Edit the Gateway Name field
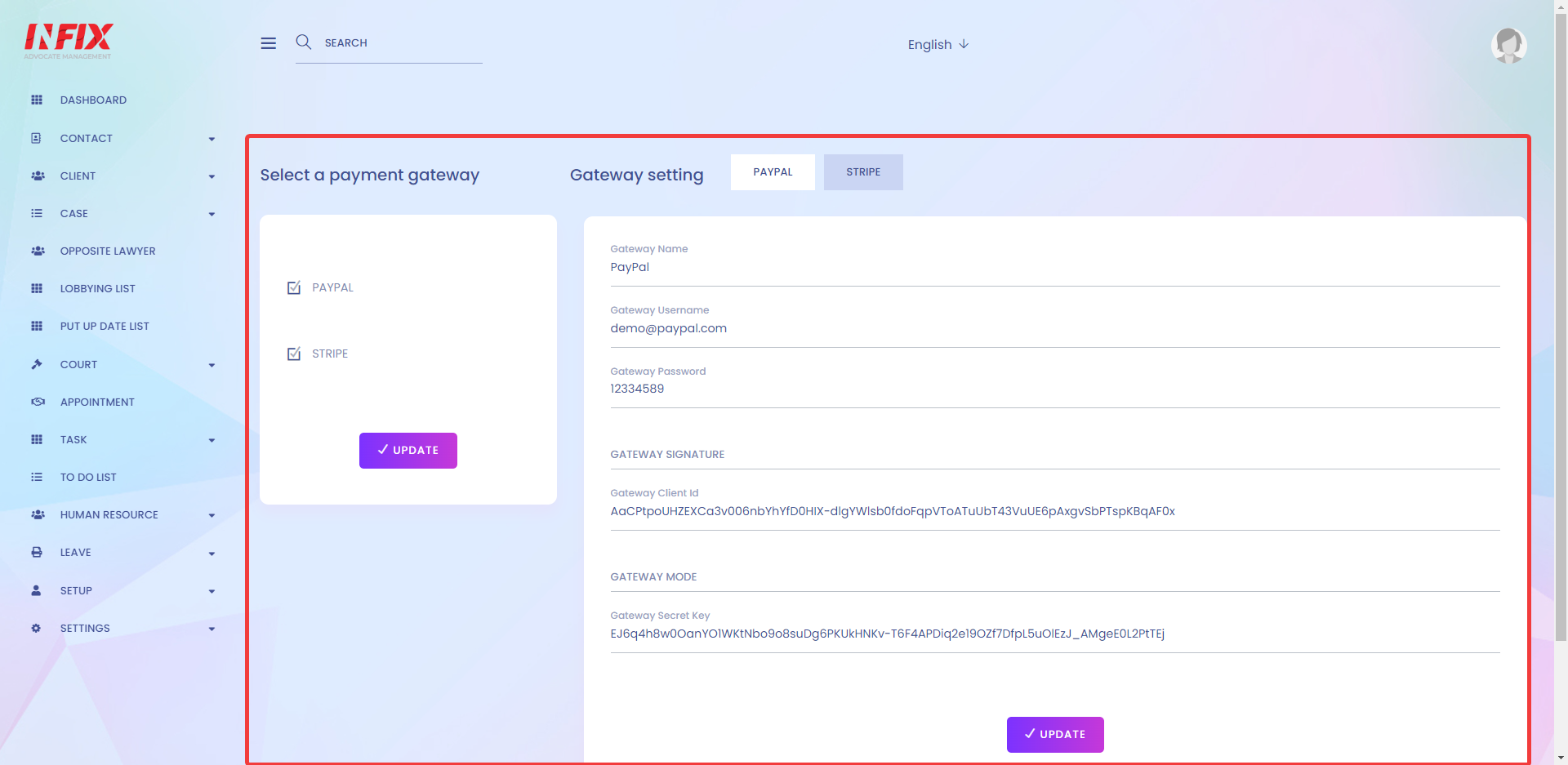1568x765 pixels. pyautogui.click(x=1055, y=268)
